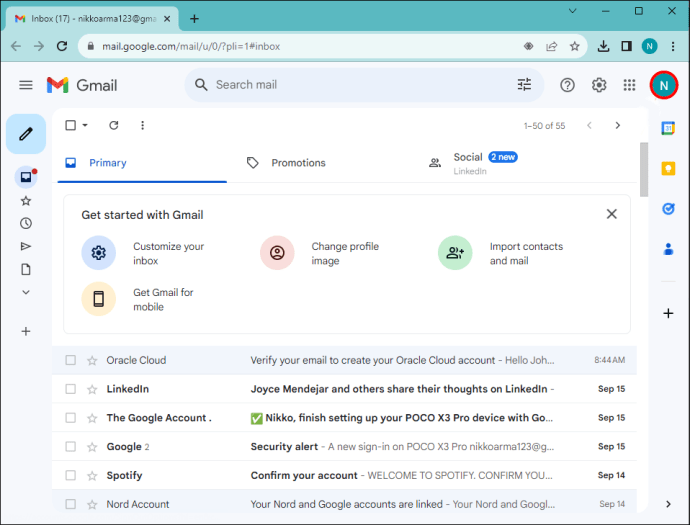This screenshot has width=690, height=525.
Task: Open Google Tasks side panel icon
Action: (668, 209)
